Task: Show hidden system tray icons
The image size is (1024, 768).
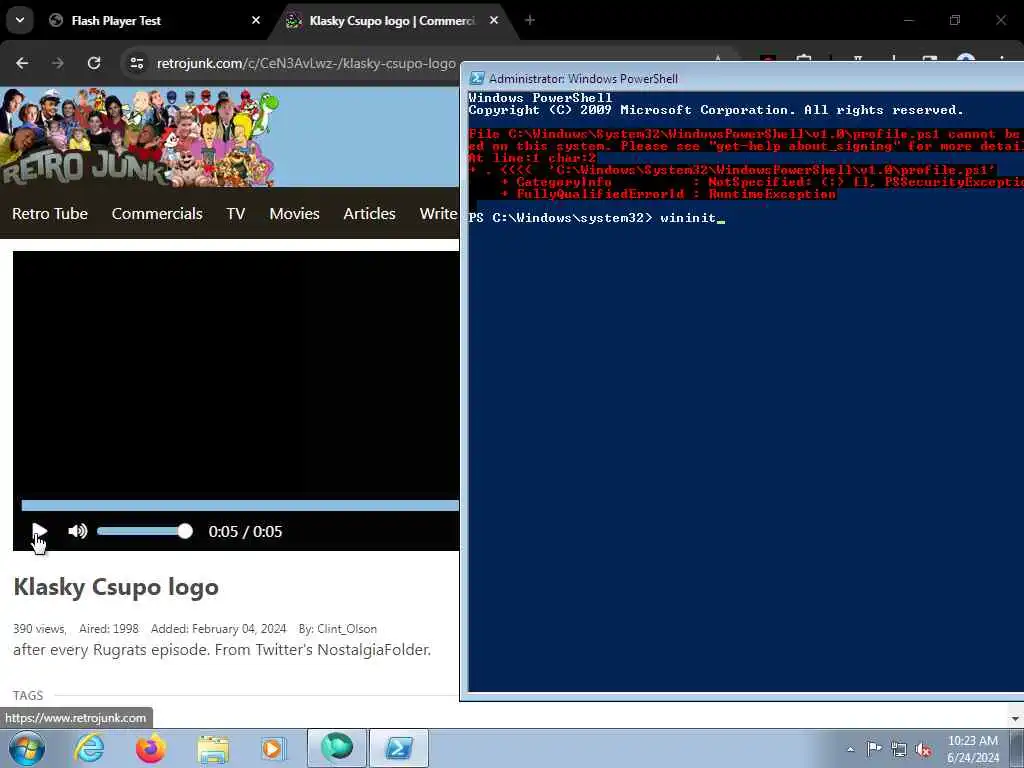Action: click(x=850, y=749)
